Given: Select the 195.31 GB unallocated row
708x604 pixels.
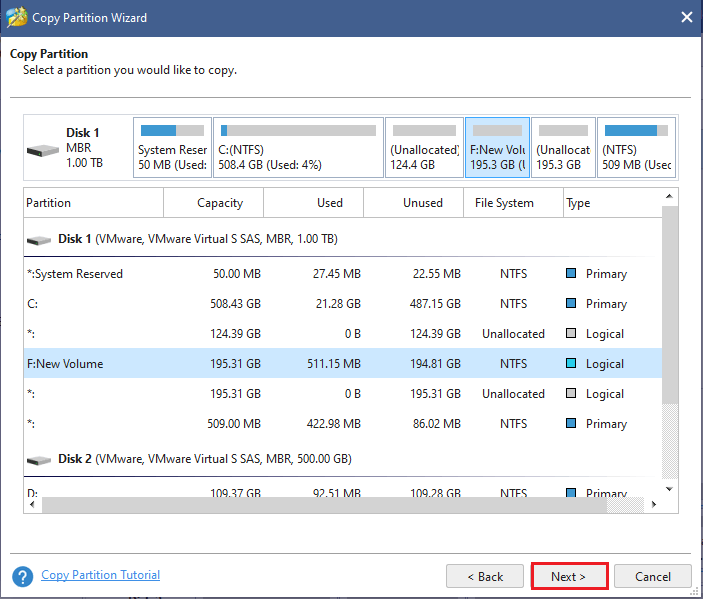Looking at the screenshot, I should pyautogui.click(x=343, y=394).
